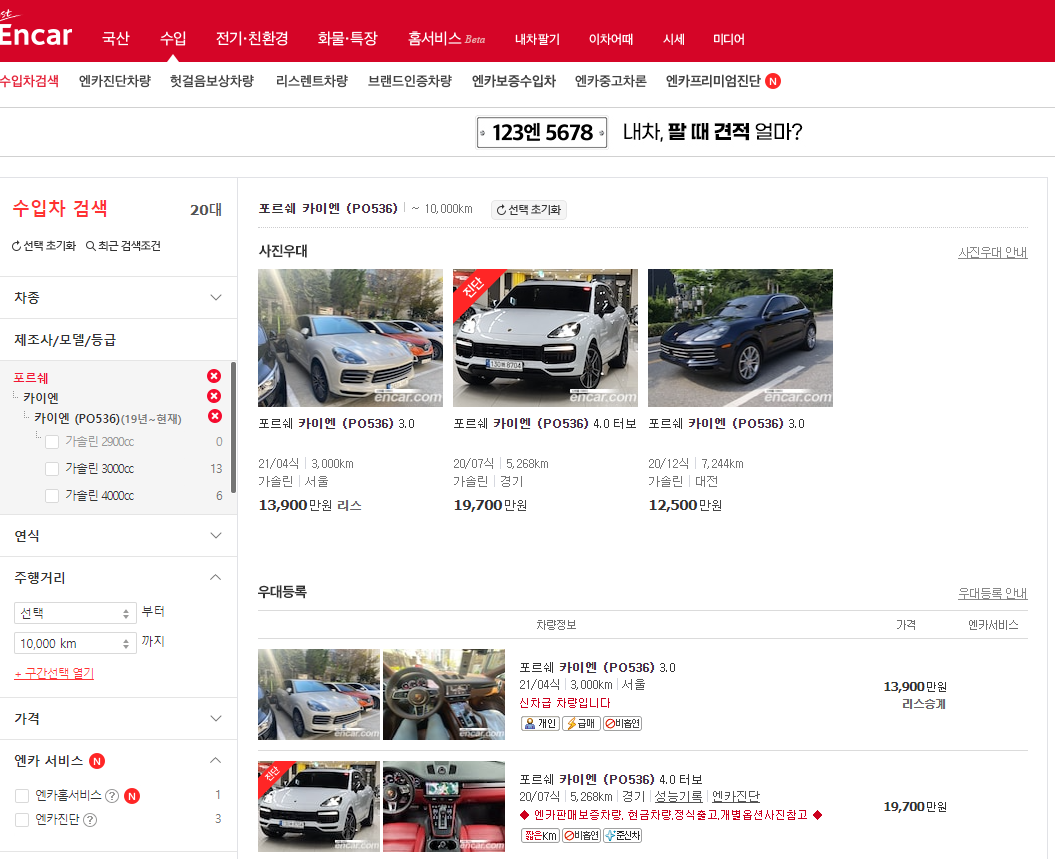Check the 가솔린 2900cc option

(52, 442)
